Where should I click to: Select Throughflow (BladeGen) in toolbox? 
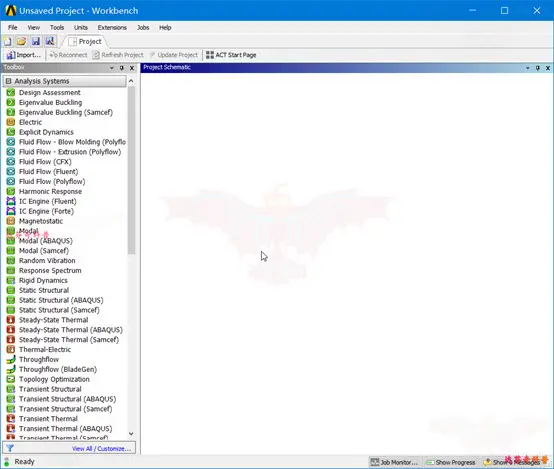(58, 370)
